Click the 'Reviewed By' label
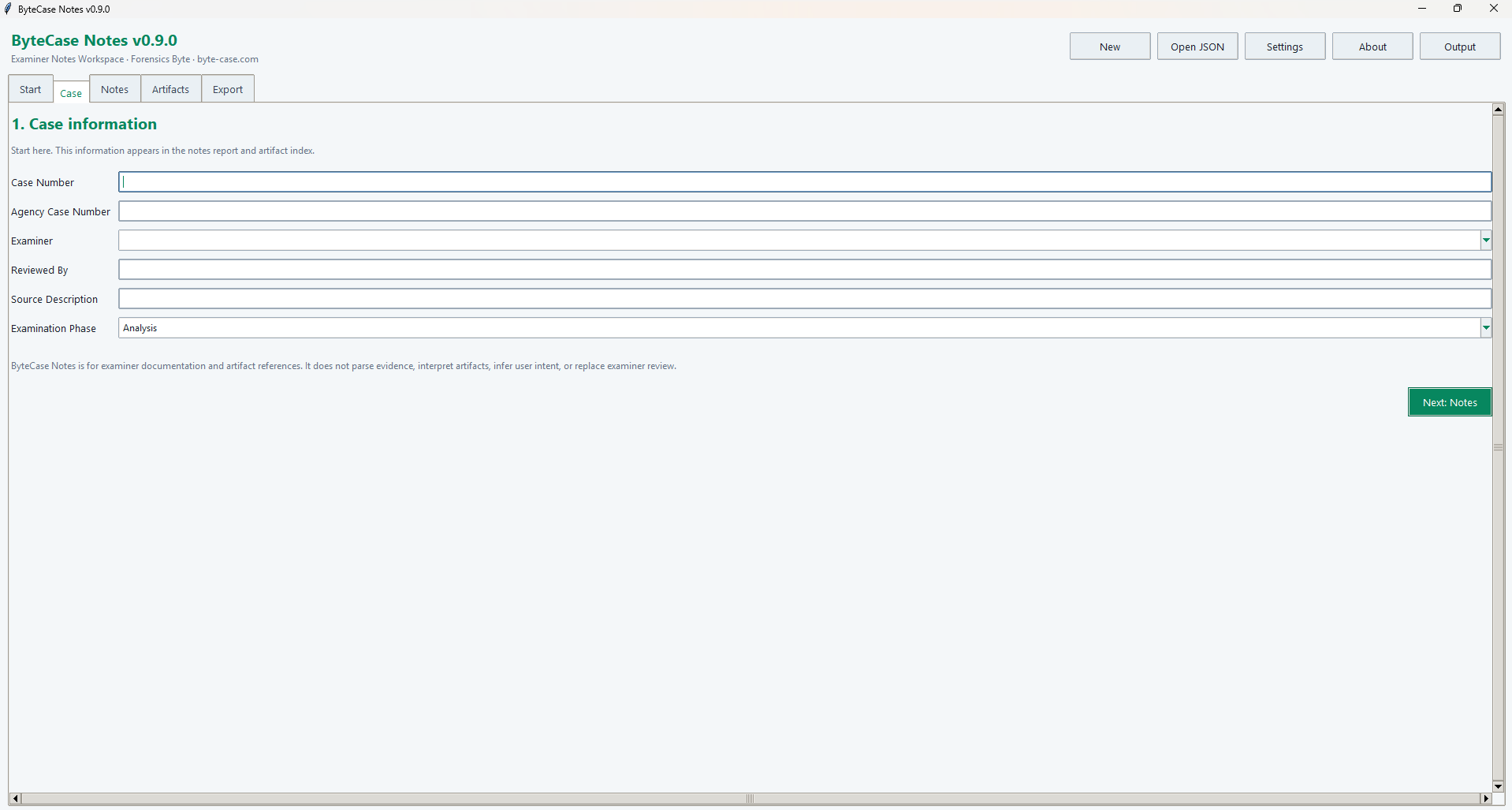The width and height of the screenshot is (1512, 810). click(39, 270)
